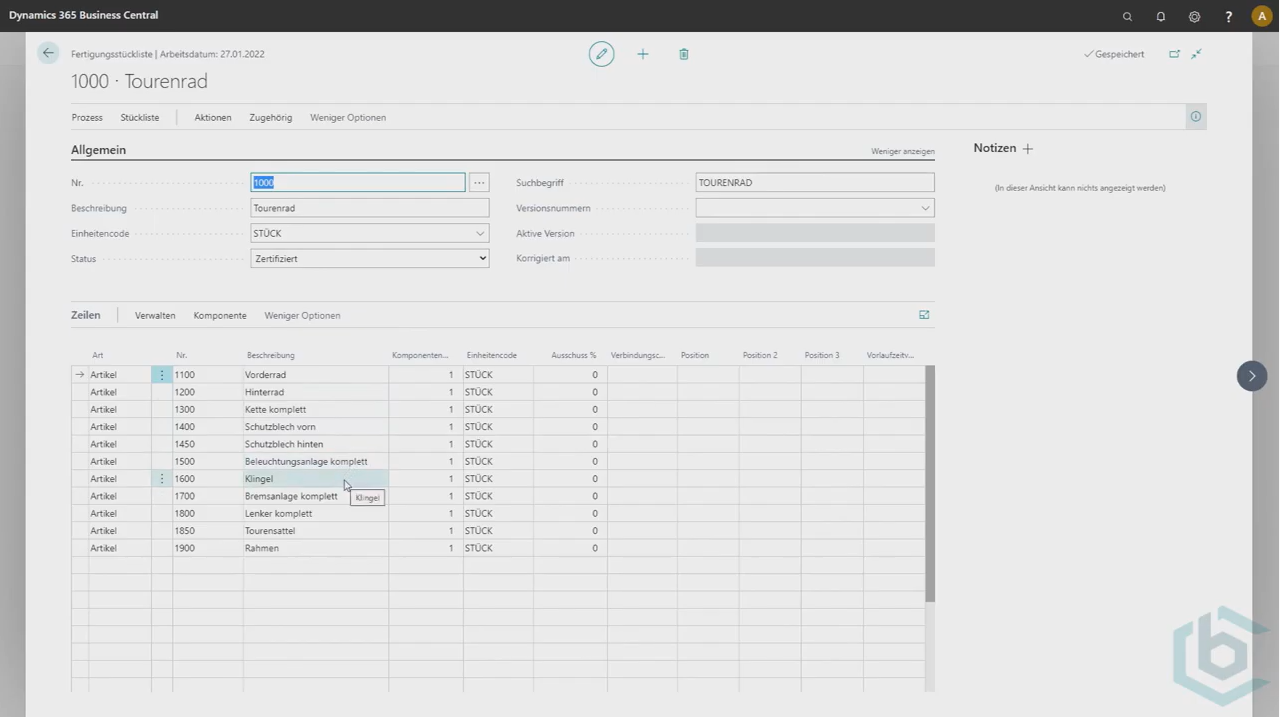Click the Beschreibung field Tourenrad

(x=370, y=208)
